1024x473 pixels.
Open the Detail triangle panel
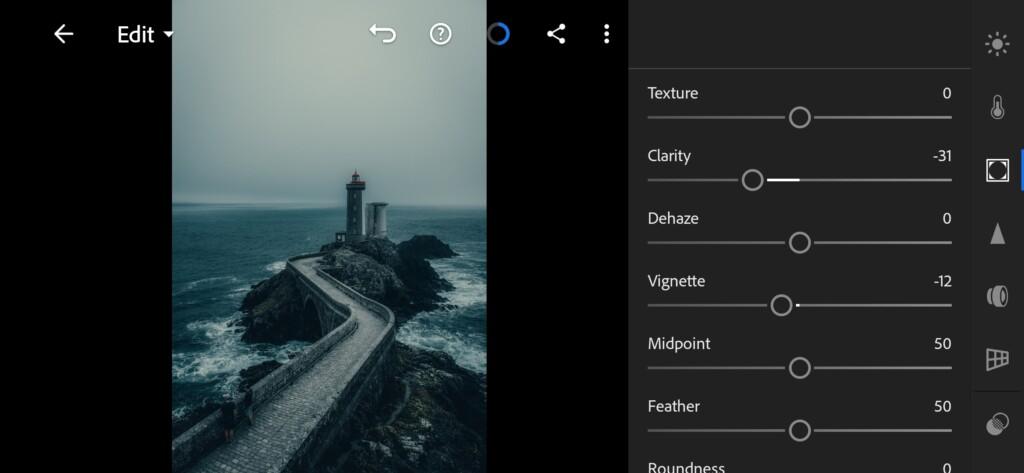[x=997, y=233]
